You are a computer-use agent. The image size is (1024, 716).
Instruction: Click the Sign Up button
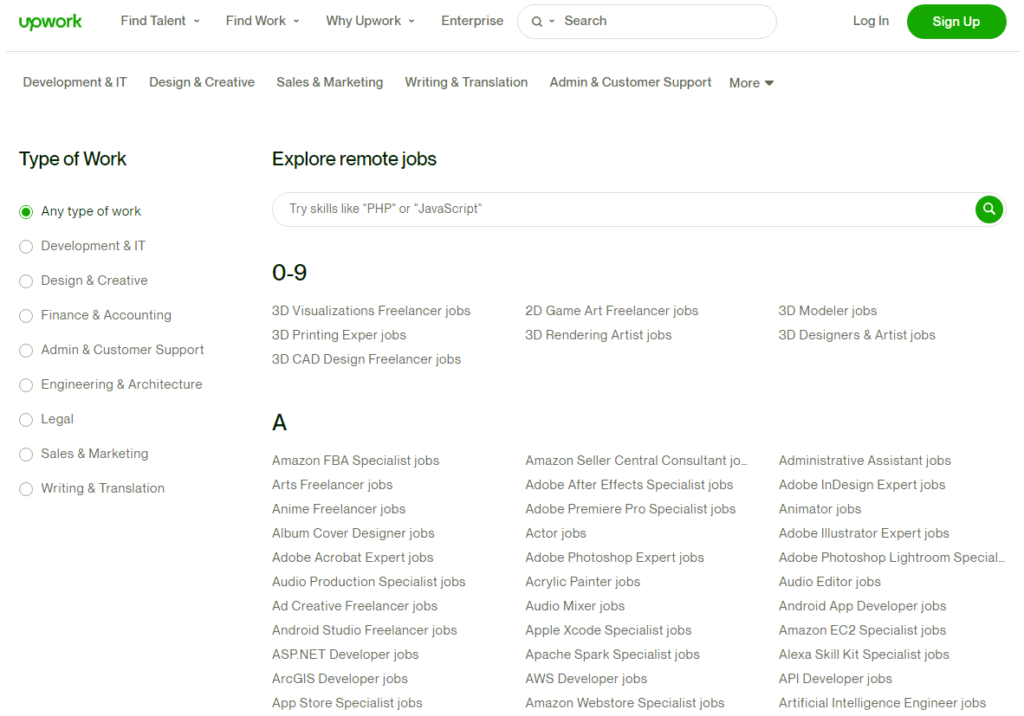(x=956, y=22)
